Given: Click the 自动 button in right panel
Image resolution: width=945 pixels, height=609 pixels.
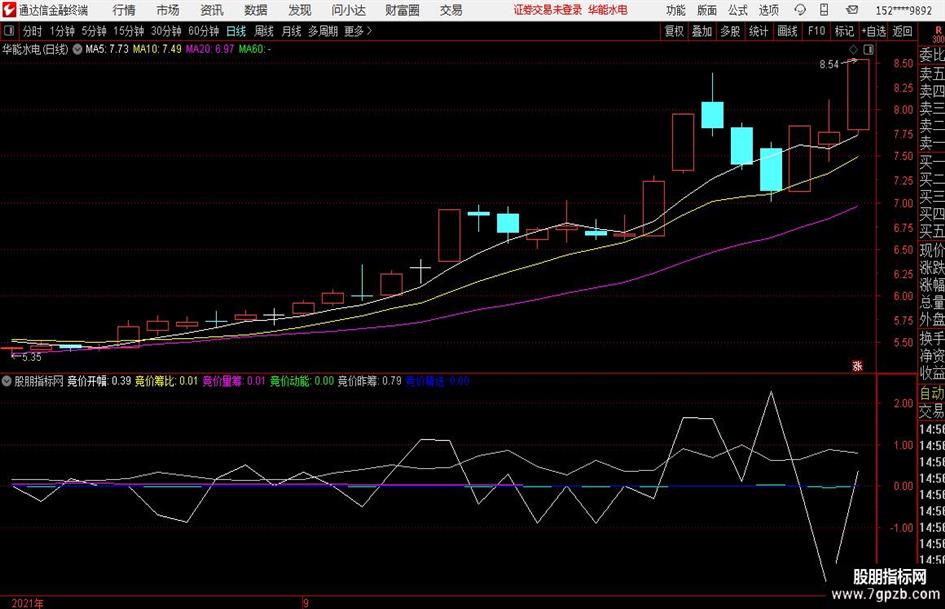Looking at the screenshot, I should [x=932, y=393].
